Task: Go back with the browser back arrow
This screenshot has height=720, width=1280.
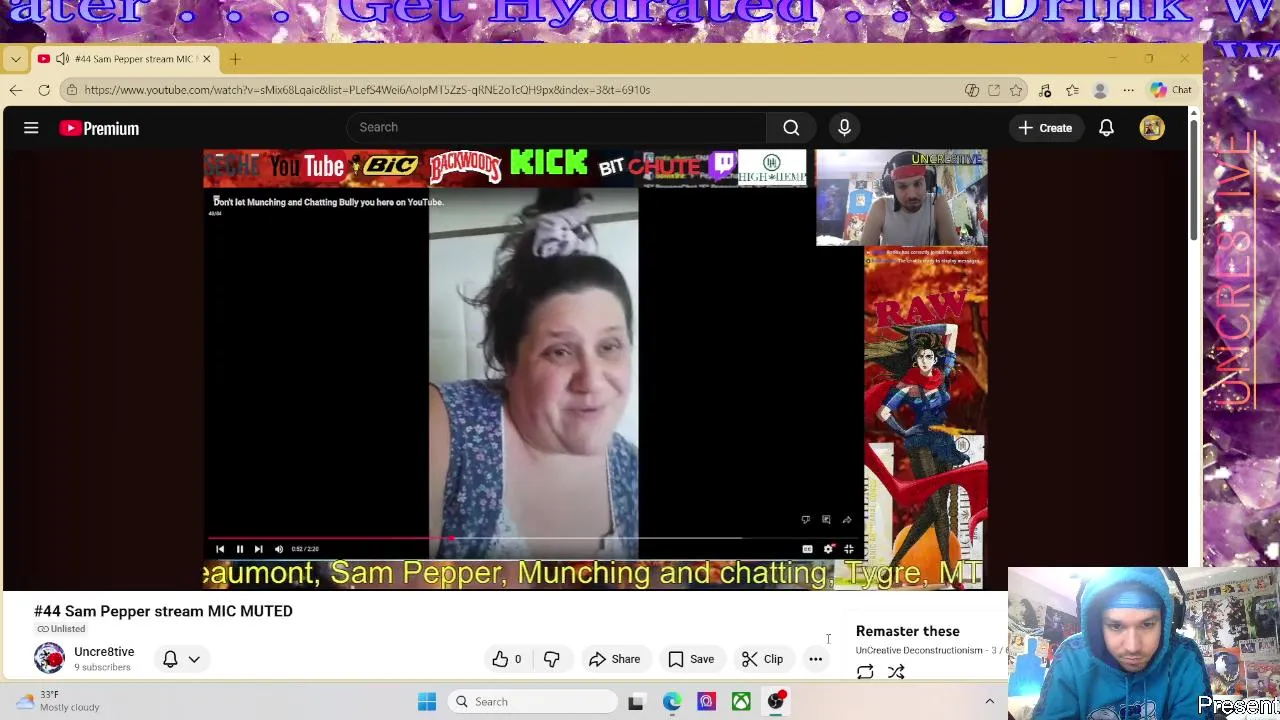Action: (x=16, y=90)
